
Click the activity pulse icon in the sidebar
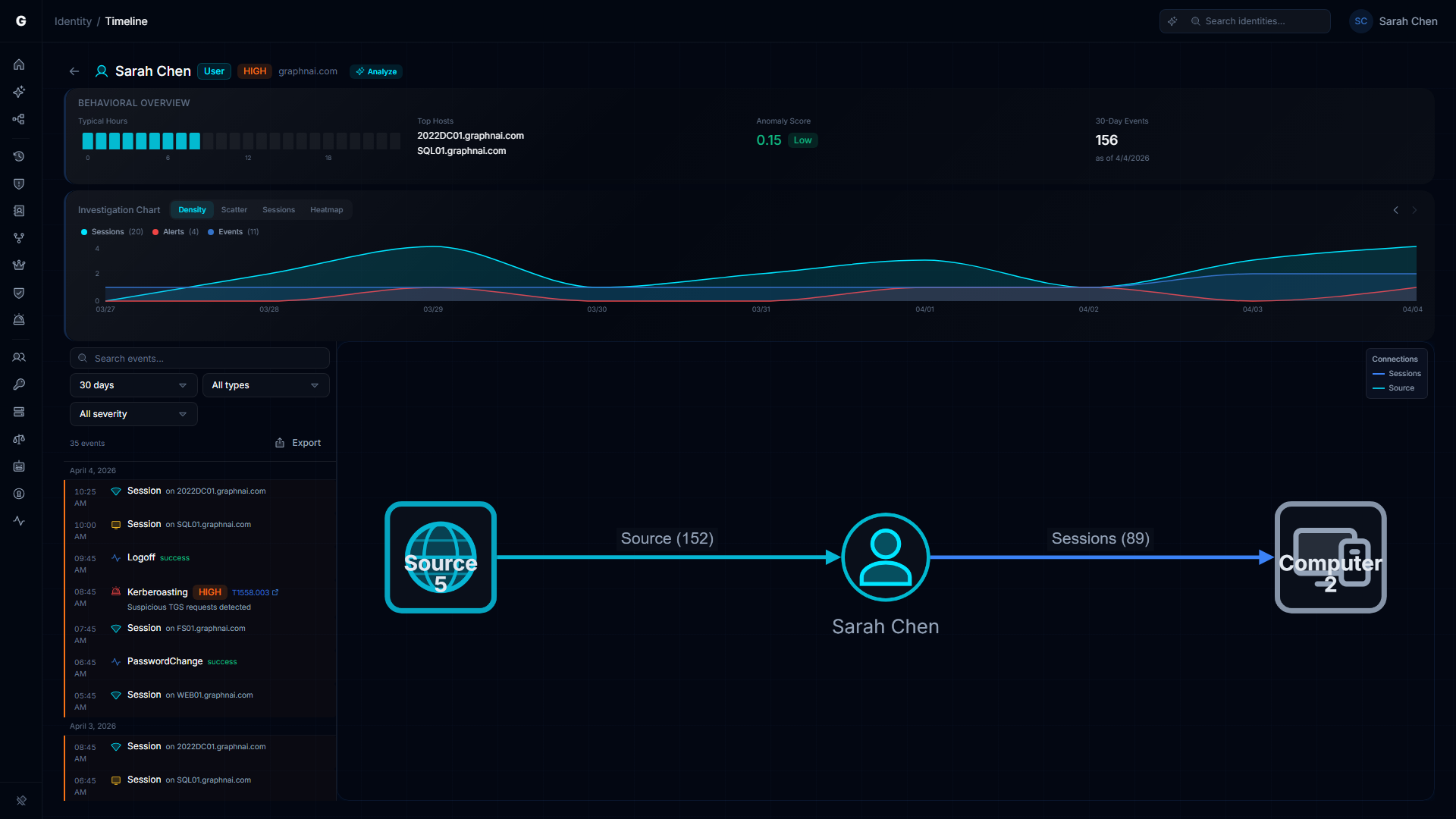click(19, 521)
